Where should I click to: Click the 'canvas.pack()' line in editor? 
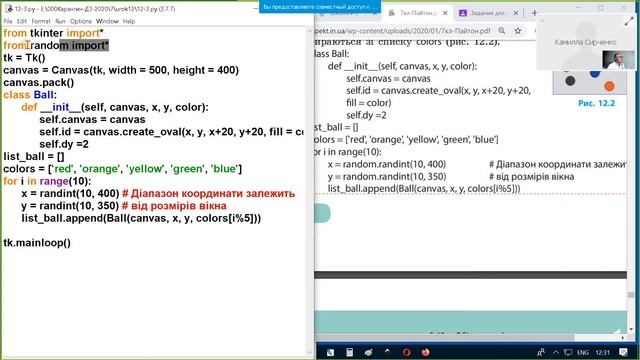tap(39, 82)
